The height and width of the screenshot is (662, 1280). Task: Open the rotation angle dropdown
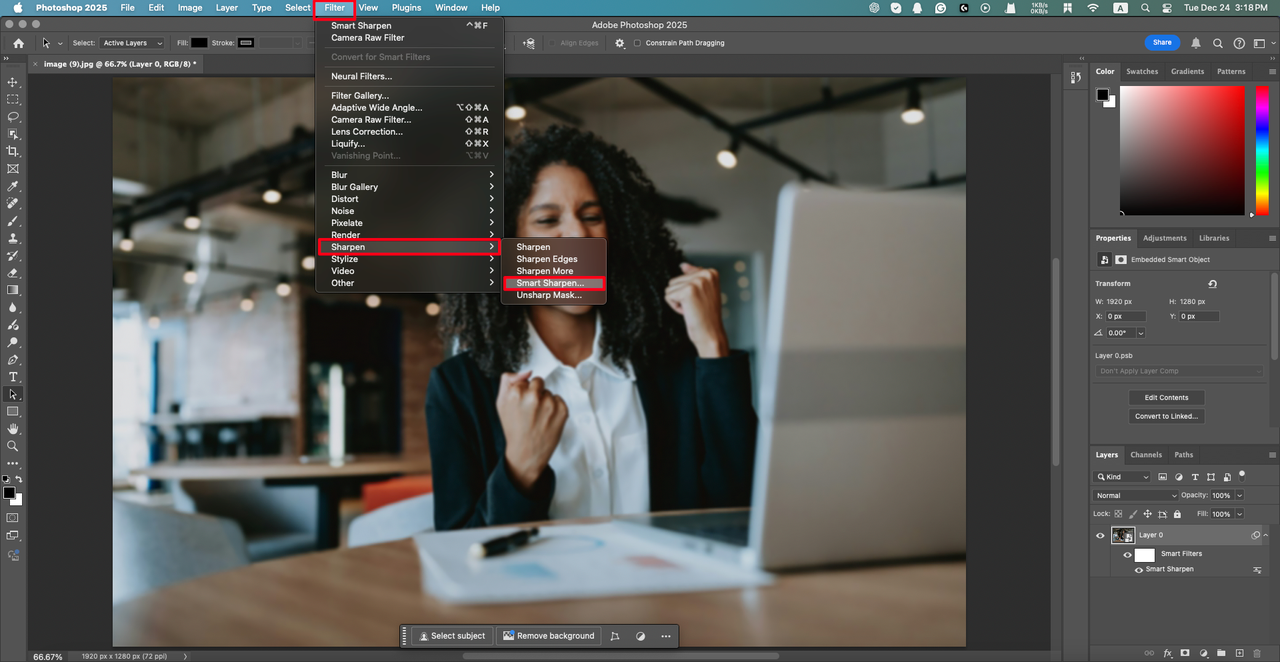pos(1141,333)
